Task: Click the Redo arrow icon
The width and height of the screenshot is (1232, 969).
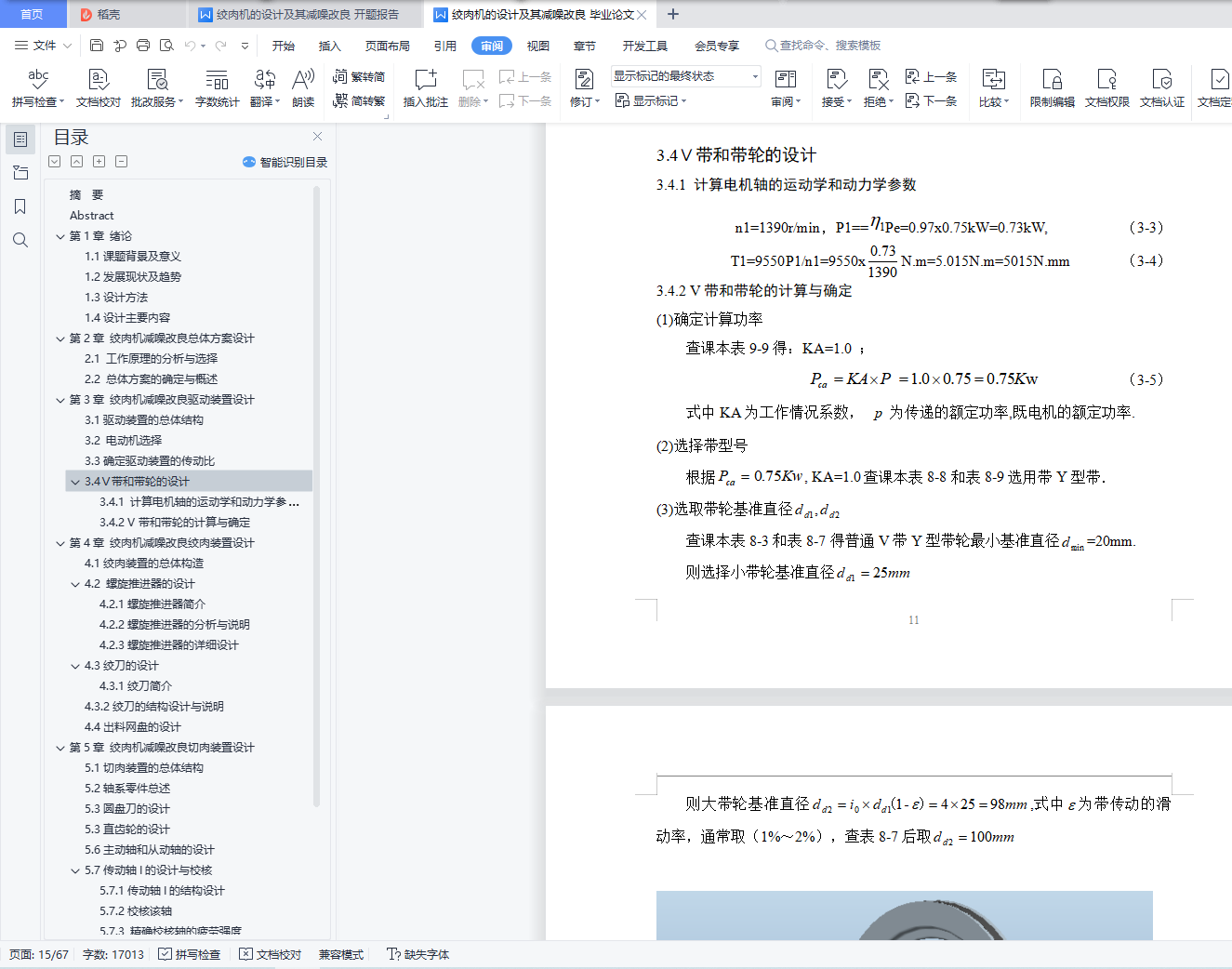Action: 221,45
